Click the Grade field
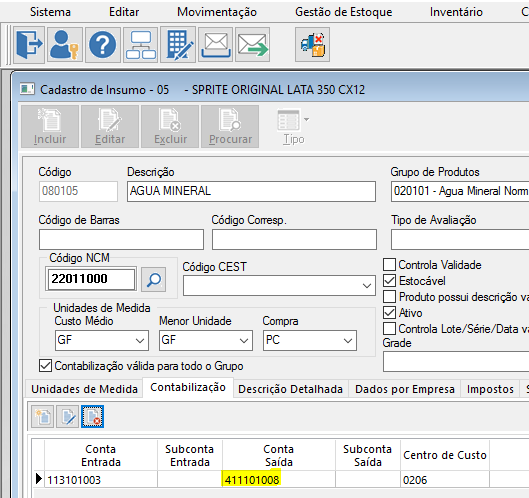Screen dimensions: 529x498 click(456, 361)
